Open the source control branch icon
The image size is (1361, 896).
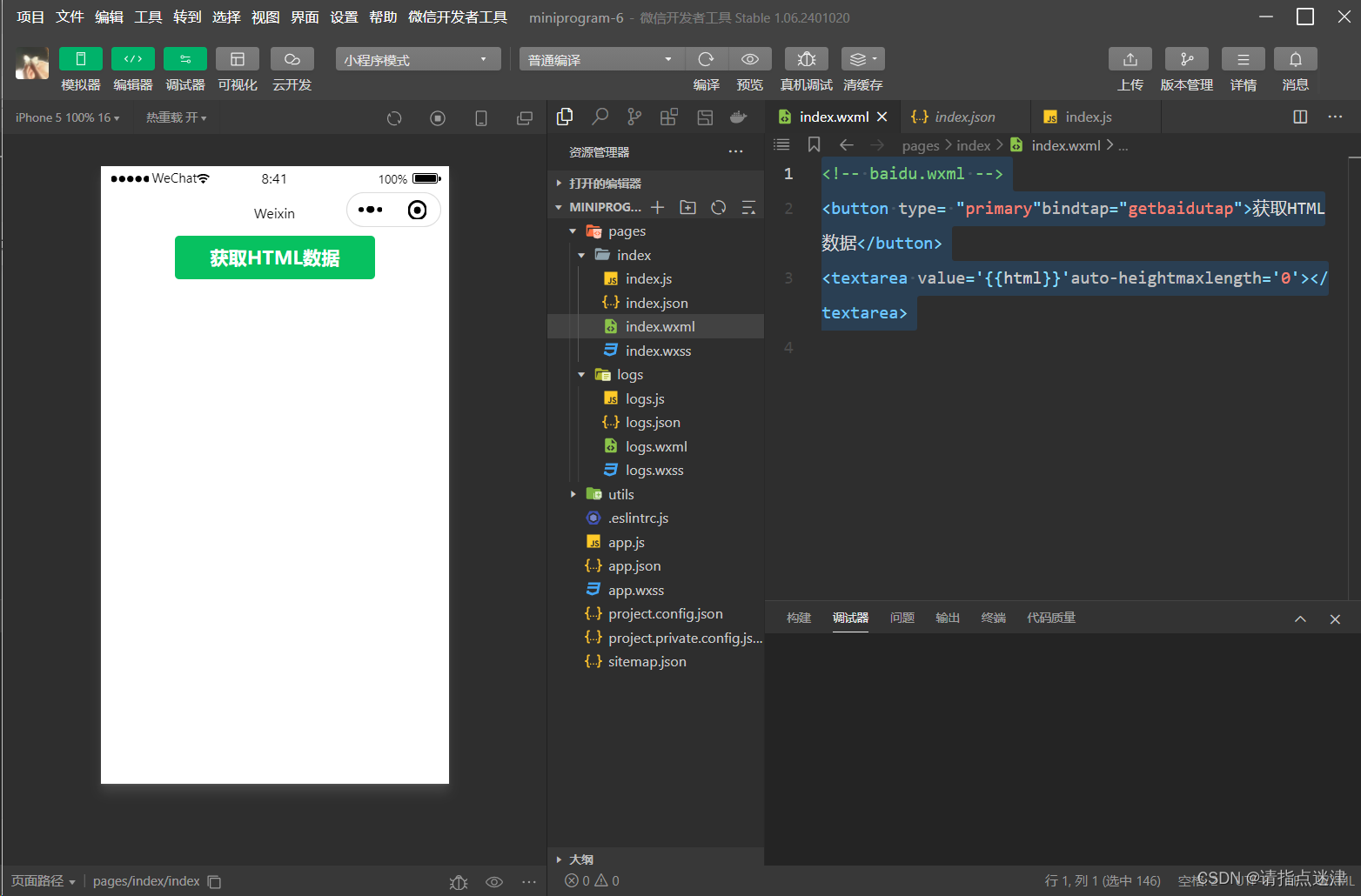[634, 117]
